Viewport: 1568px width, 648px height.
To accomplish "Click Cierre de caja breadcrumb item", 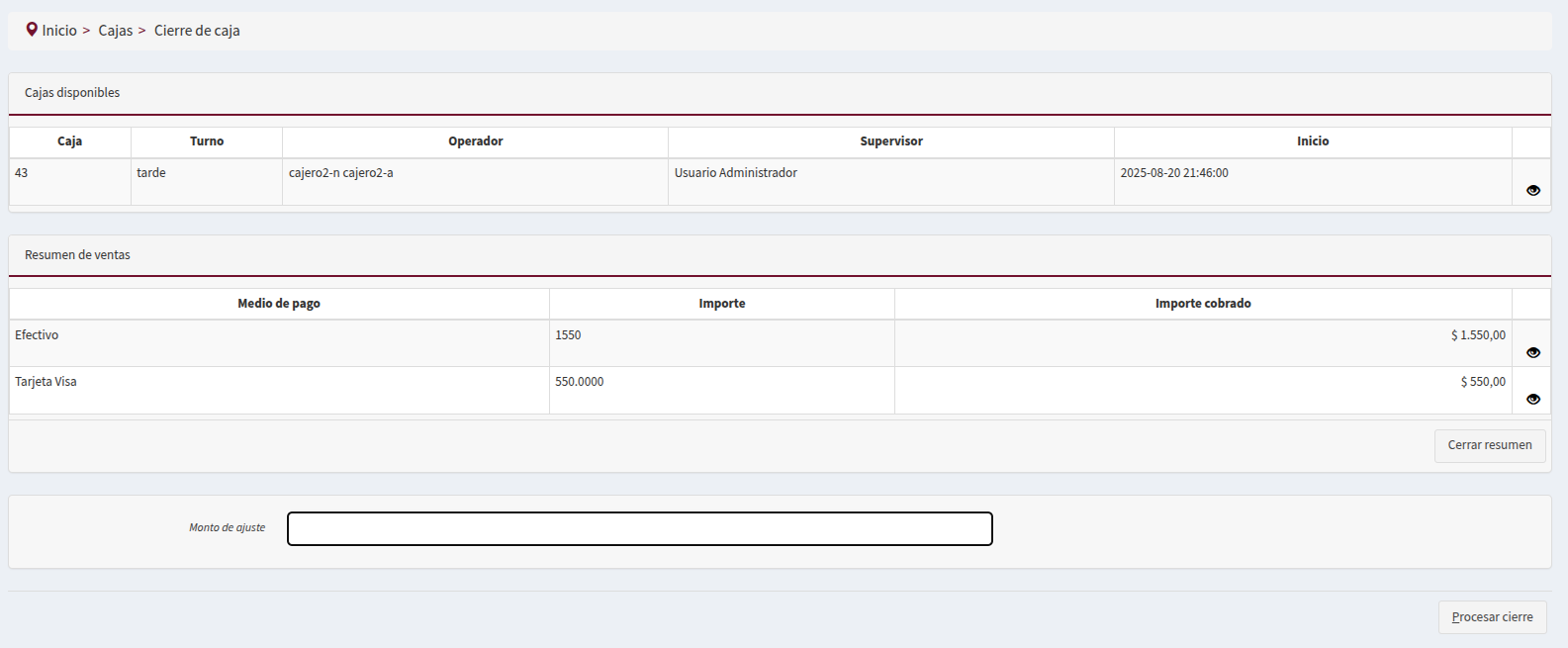I will [197, 31].
